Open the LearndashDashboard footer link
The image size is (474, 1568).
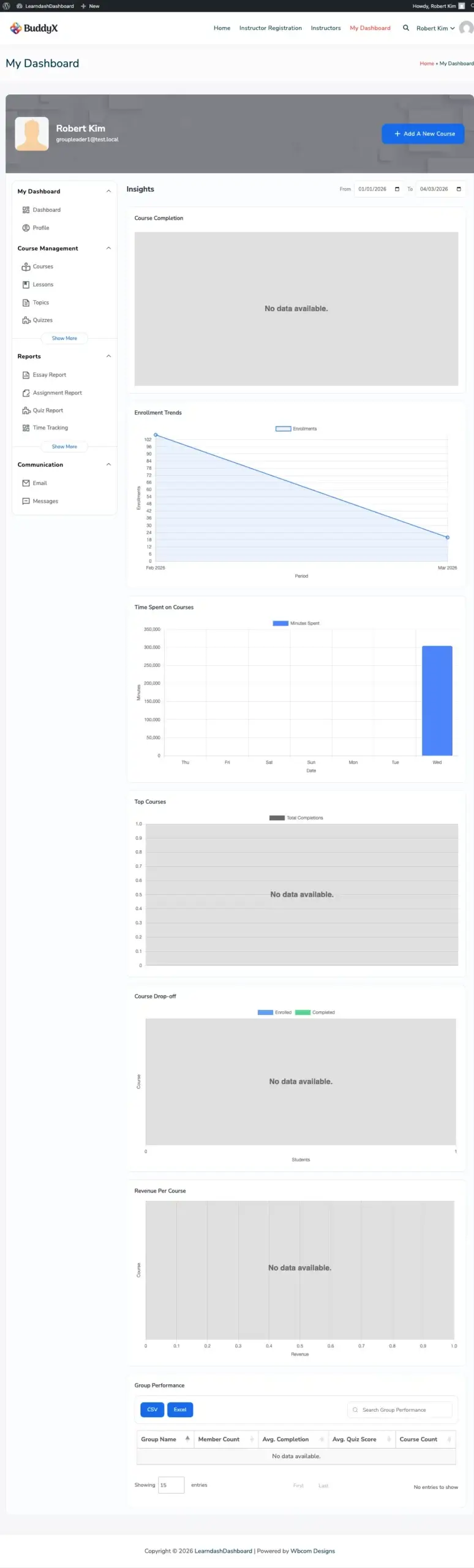(x=224, y=1551)
